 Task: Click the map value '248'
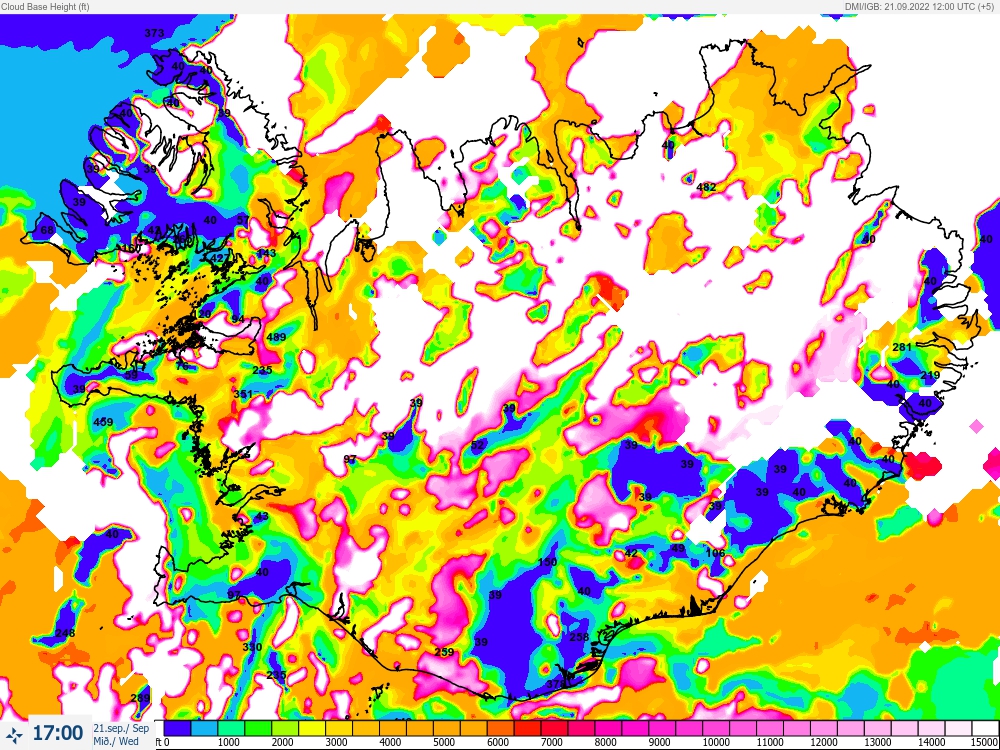[65, 633]
